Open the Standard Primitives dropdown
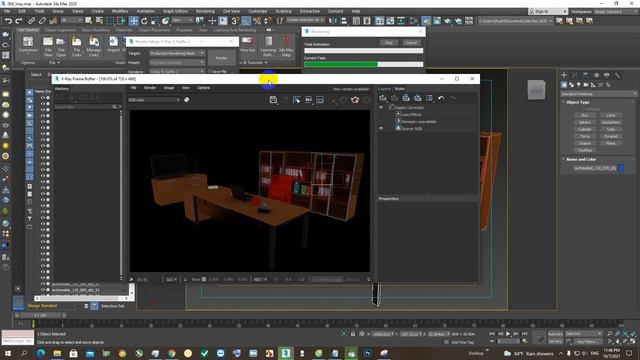The image size is (640, 360). 598,94
